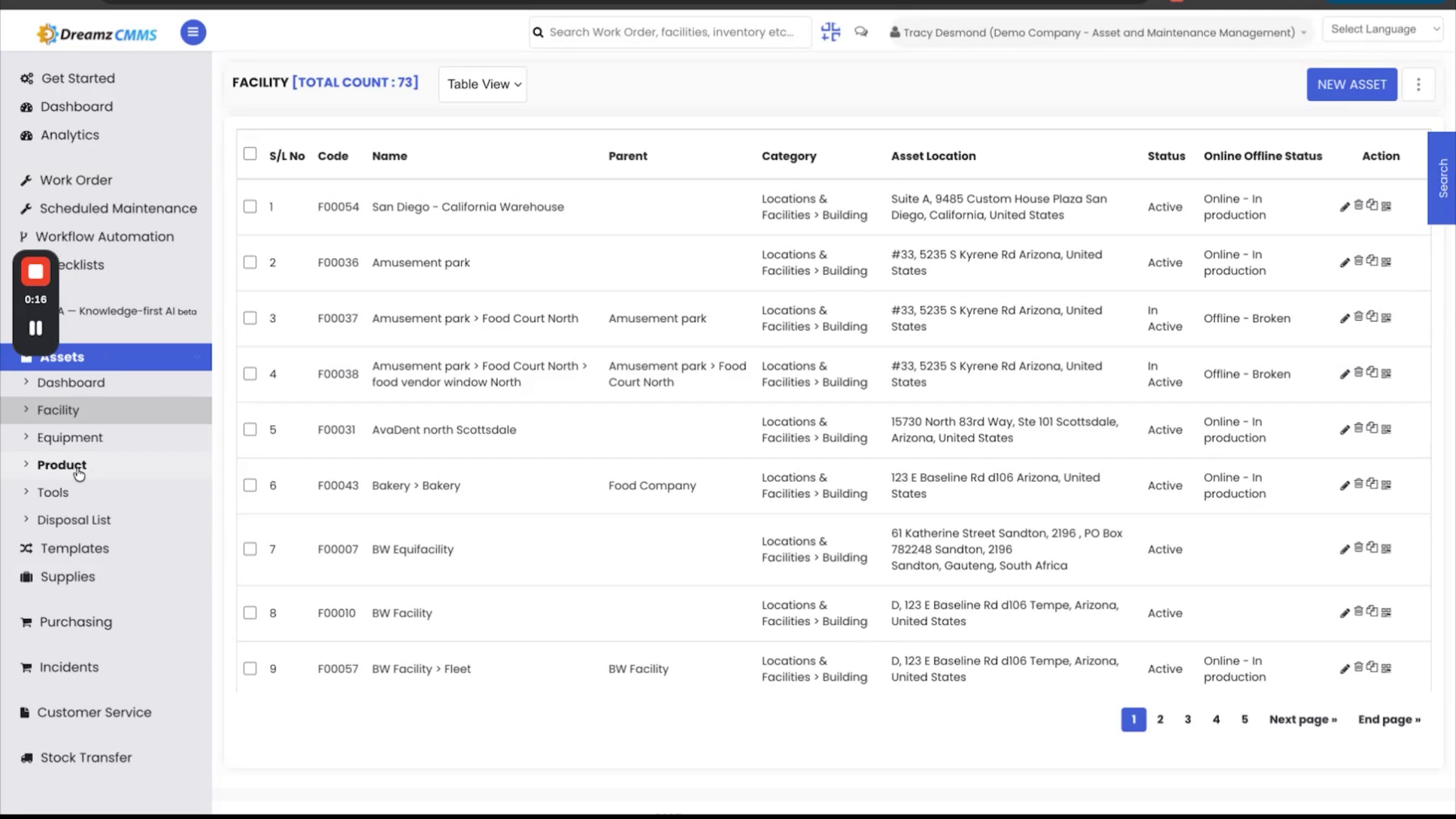Select the BW Facility > Fleet checkbox

250,669
